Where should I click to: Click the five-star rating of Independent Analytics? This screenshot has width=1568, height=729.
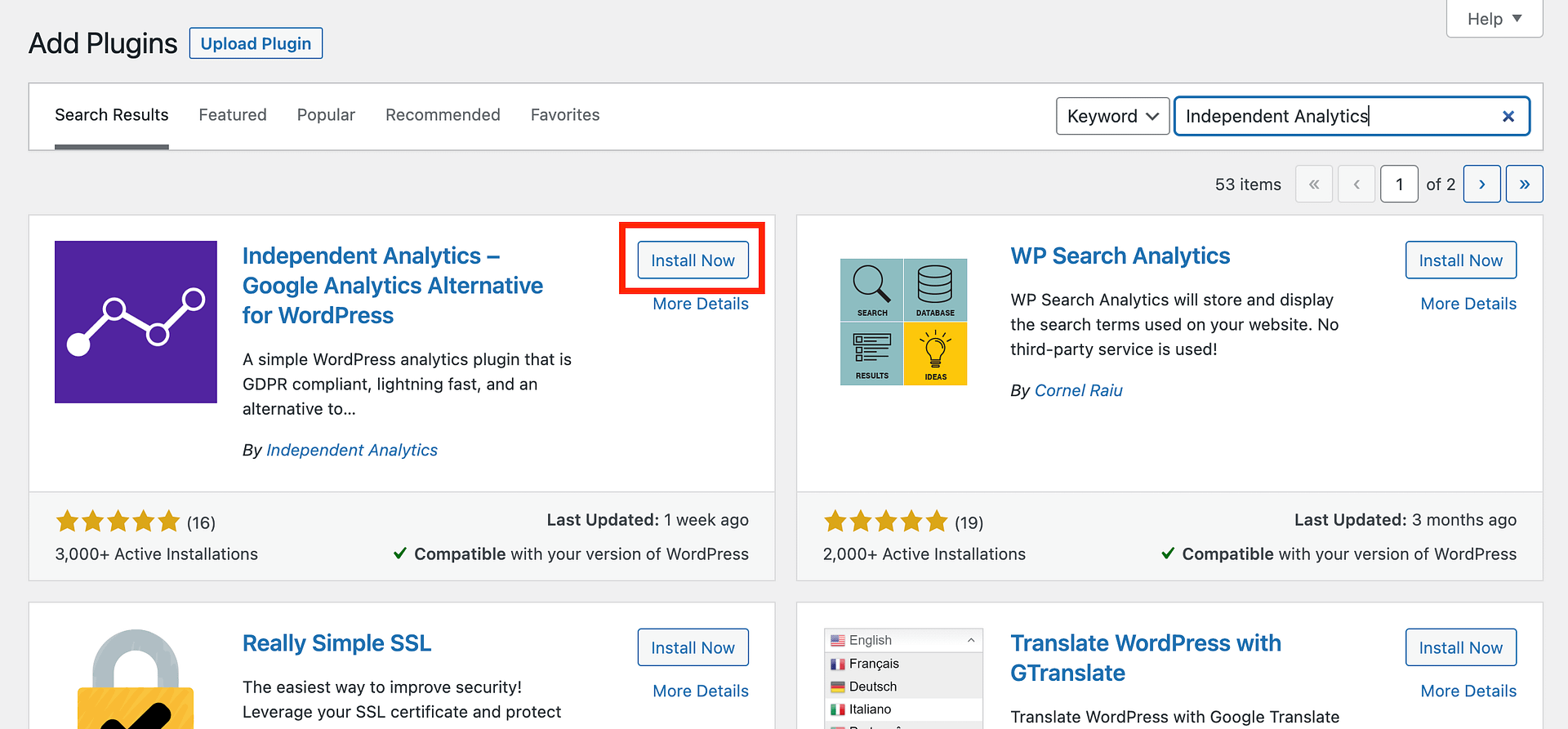pyautogui.click(x=118, y=521)
